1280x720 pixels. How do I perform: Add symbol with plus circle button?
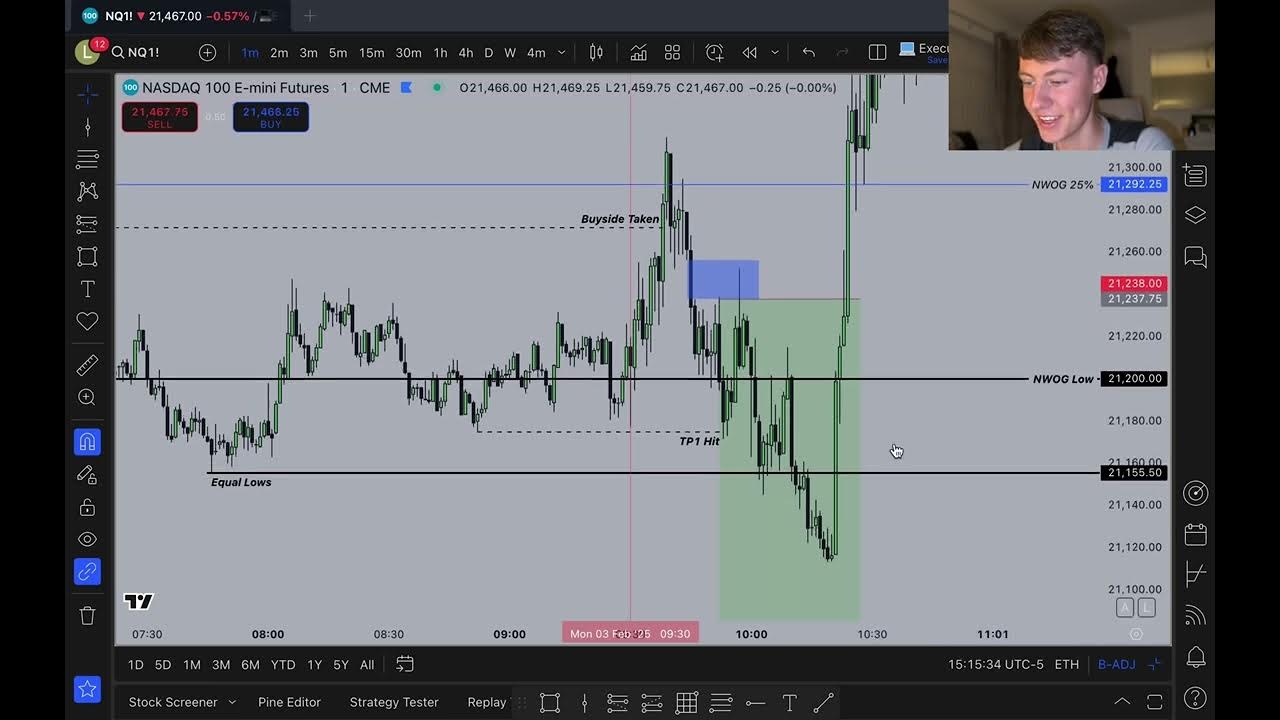[207, 52]
